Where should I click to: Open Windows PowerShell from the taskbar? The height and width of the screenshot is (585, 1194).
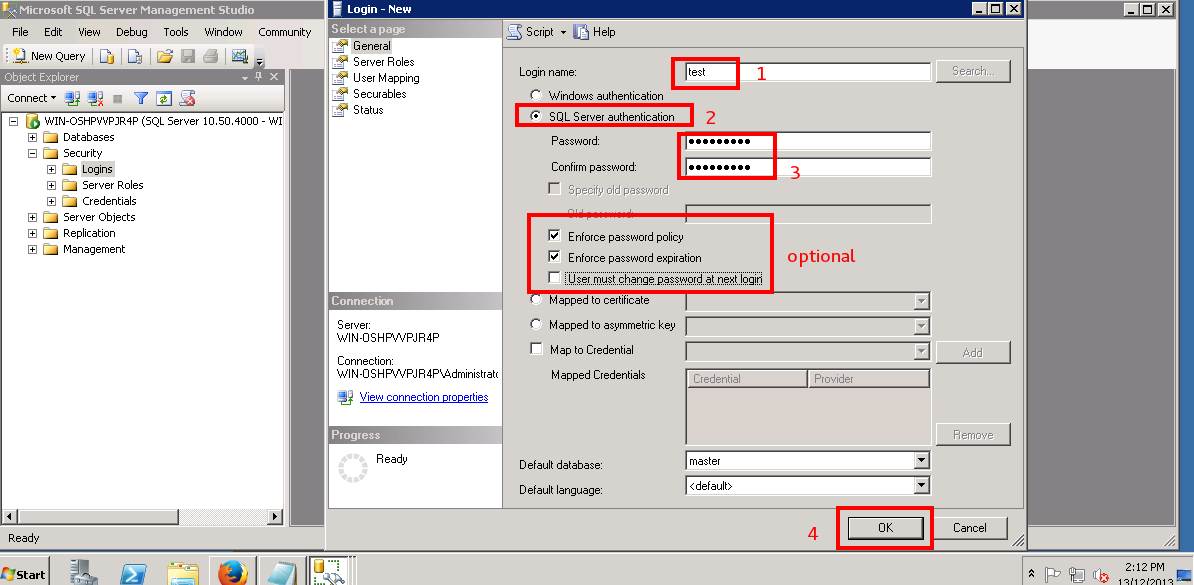(135, 572)
